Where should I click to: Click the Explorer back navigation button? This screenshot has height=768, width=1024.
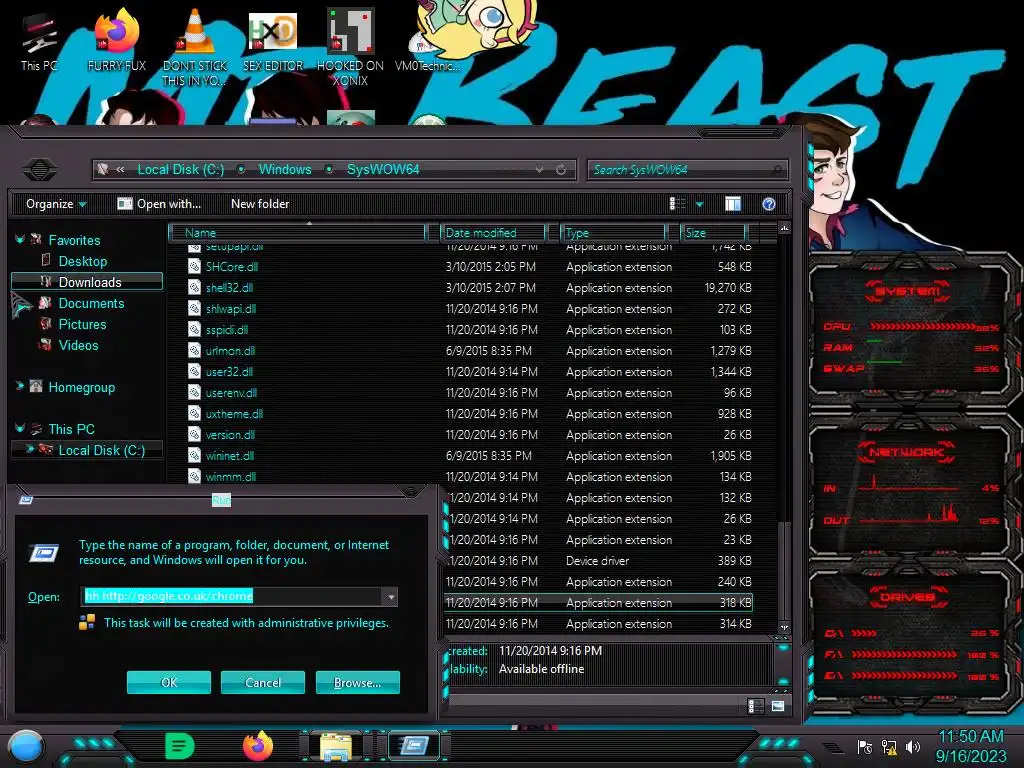pyautogui.click(x=40, y=169)
